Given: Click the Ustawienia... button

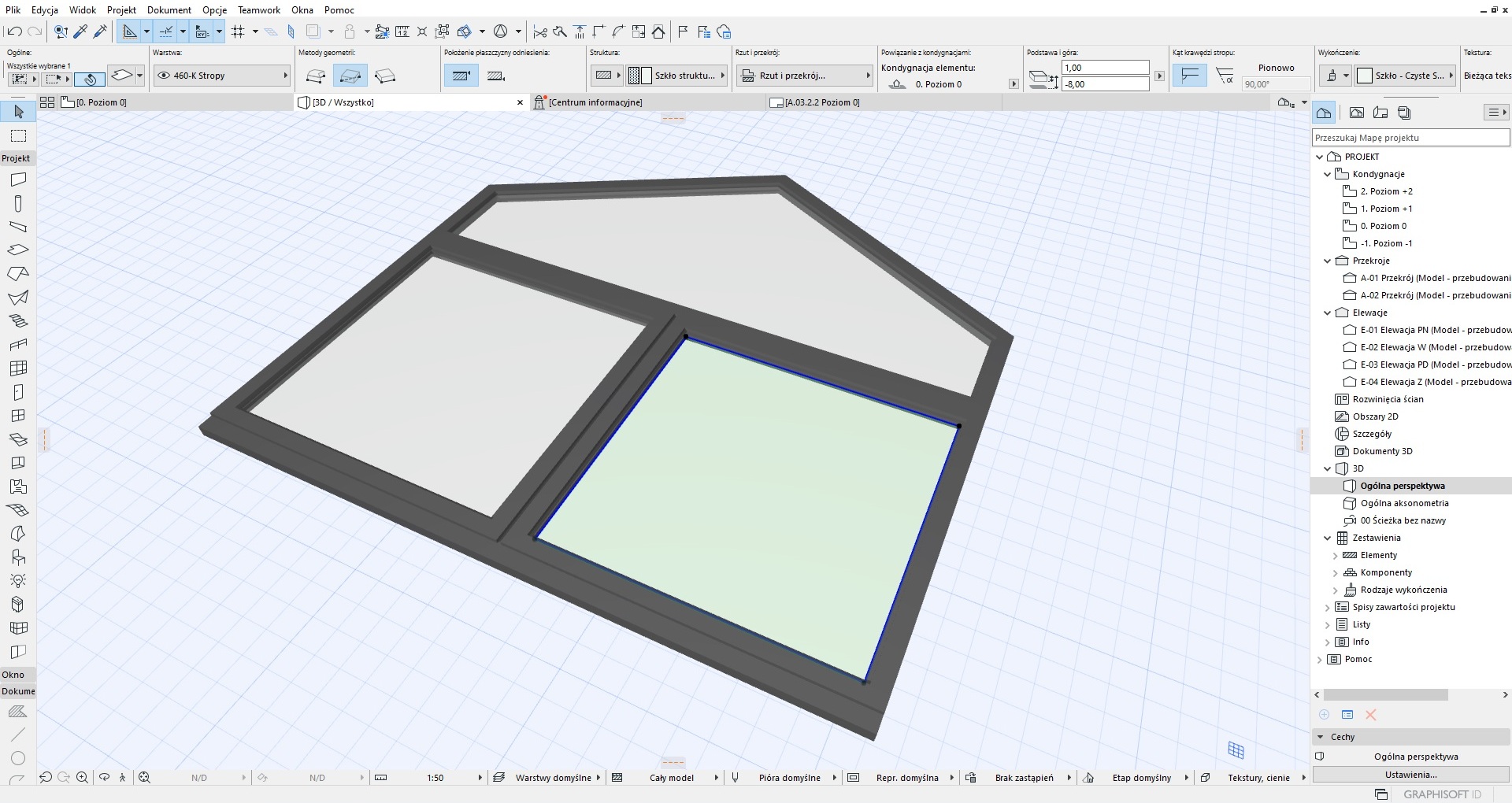Looking at the screenshot, I should click(x=1411, y=775).
